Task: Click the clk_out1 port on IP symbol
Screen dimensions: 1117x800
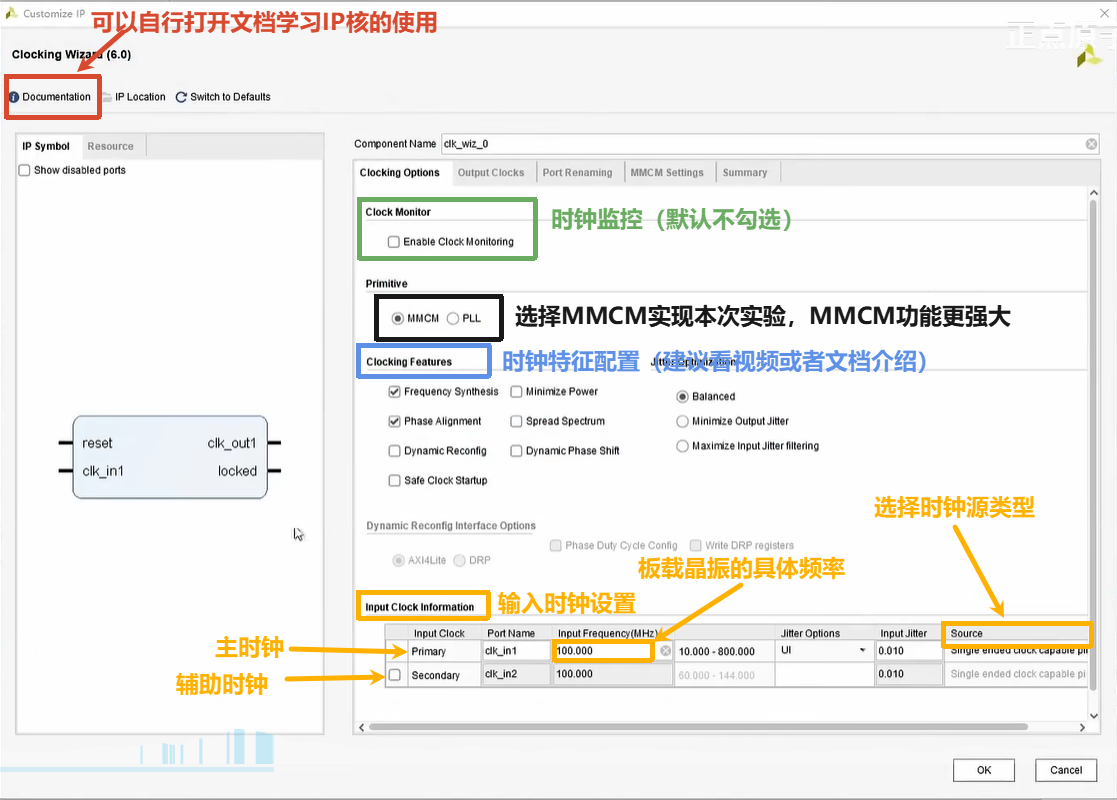Action: 232,443
